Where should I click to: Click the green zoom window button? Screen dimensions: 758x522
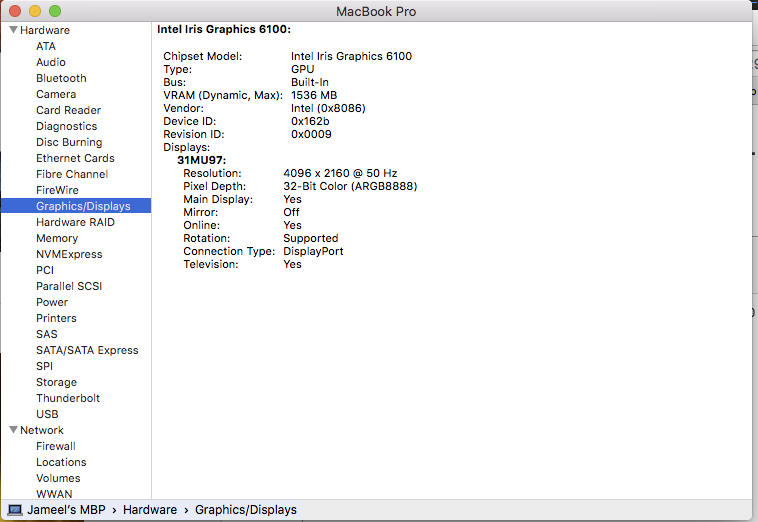(x=55, y=11)
